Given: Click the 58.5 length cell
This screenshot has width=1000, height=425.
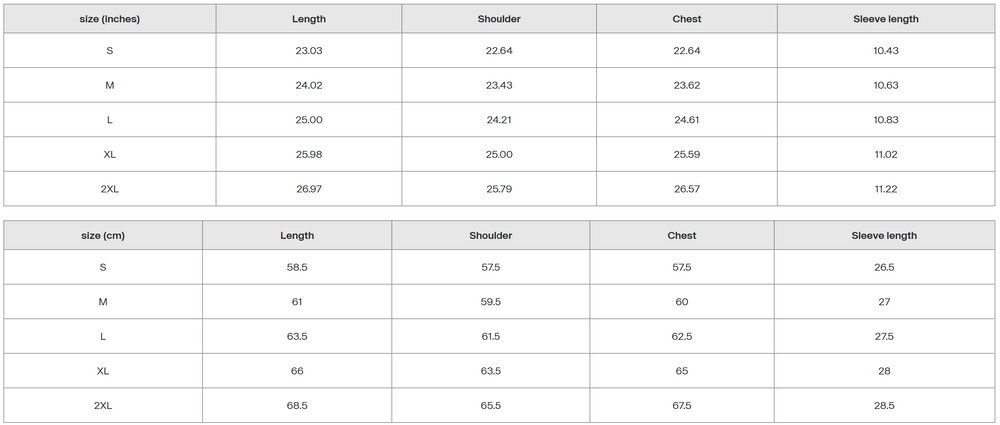Looking at the screenshot, I should [x=297, y=268].
